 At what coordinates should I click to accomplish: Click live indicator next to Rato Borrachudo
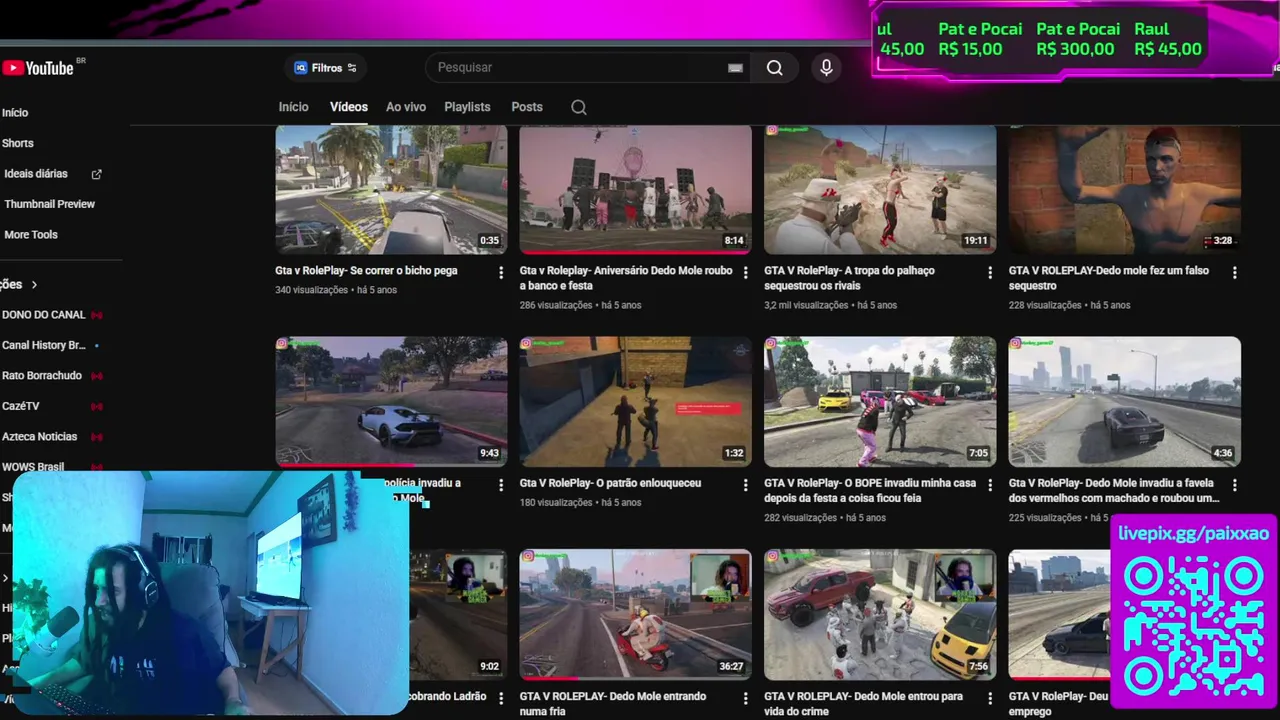coord(97,376)
